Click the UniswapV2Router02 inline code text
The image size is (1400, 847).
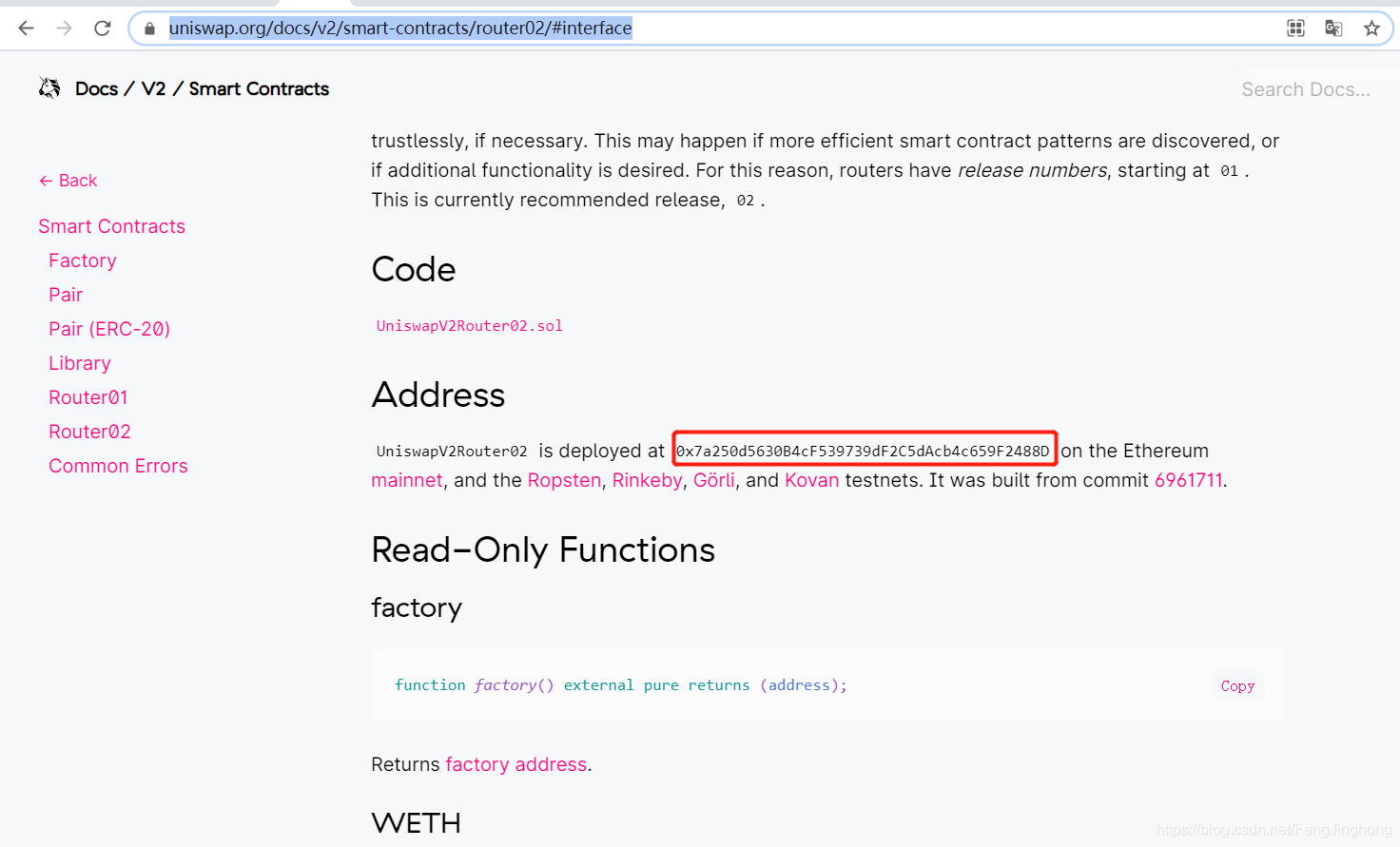[452, 452]
